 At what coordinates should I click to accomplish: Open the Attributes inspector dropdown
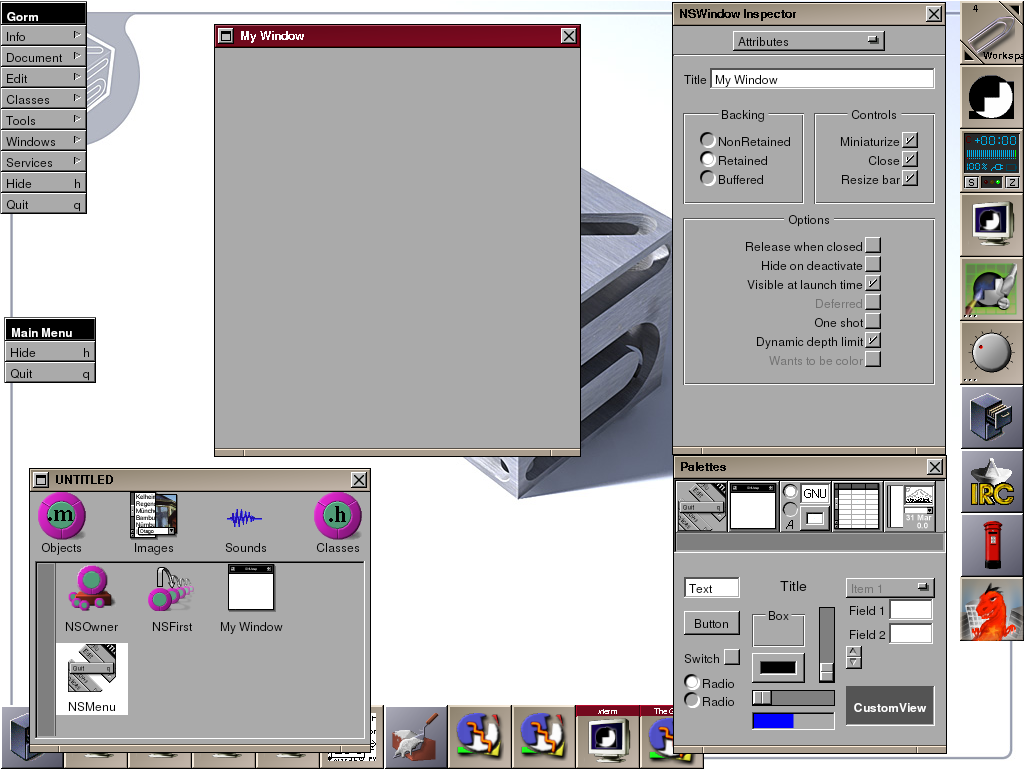pos(808,41)
